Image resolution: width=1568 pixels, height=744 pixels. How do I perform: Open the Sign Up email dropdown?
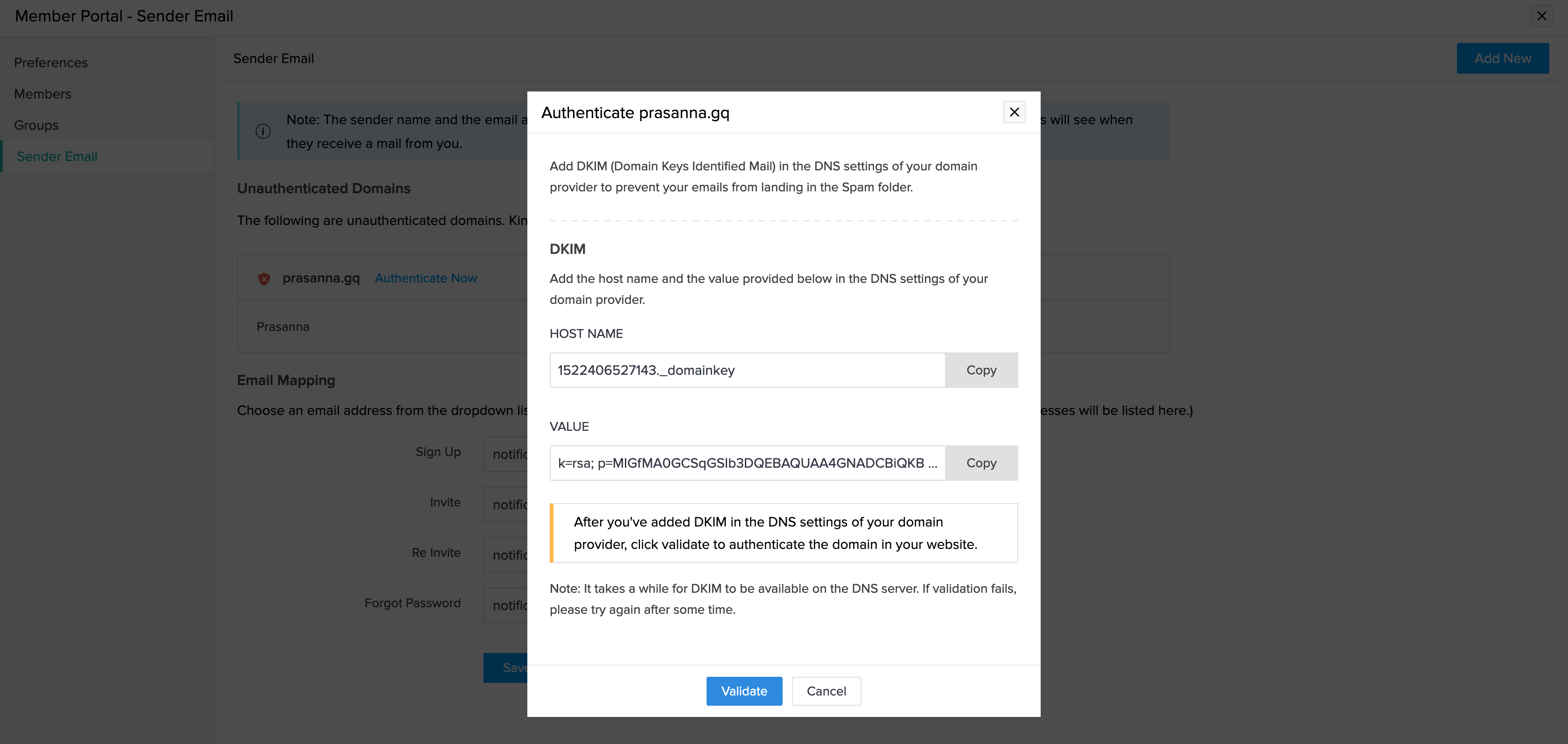click(506, 454)
